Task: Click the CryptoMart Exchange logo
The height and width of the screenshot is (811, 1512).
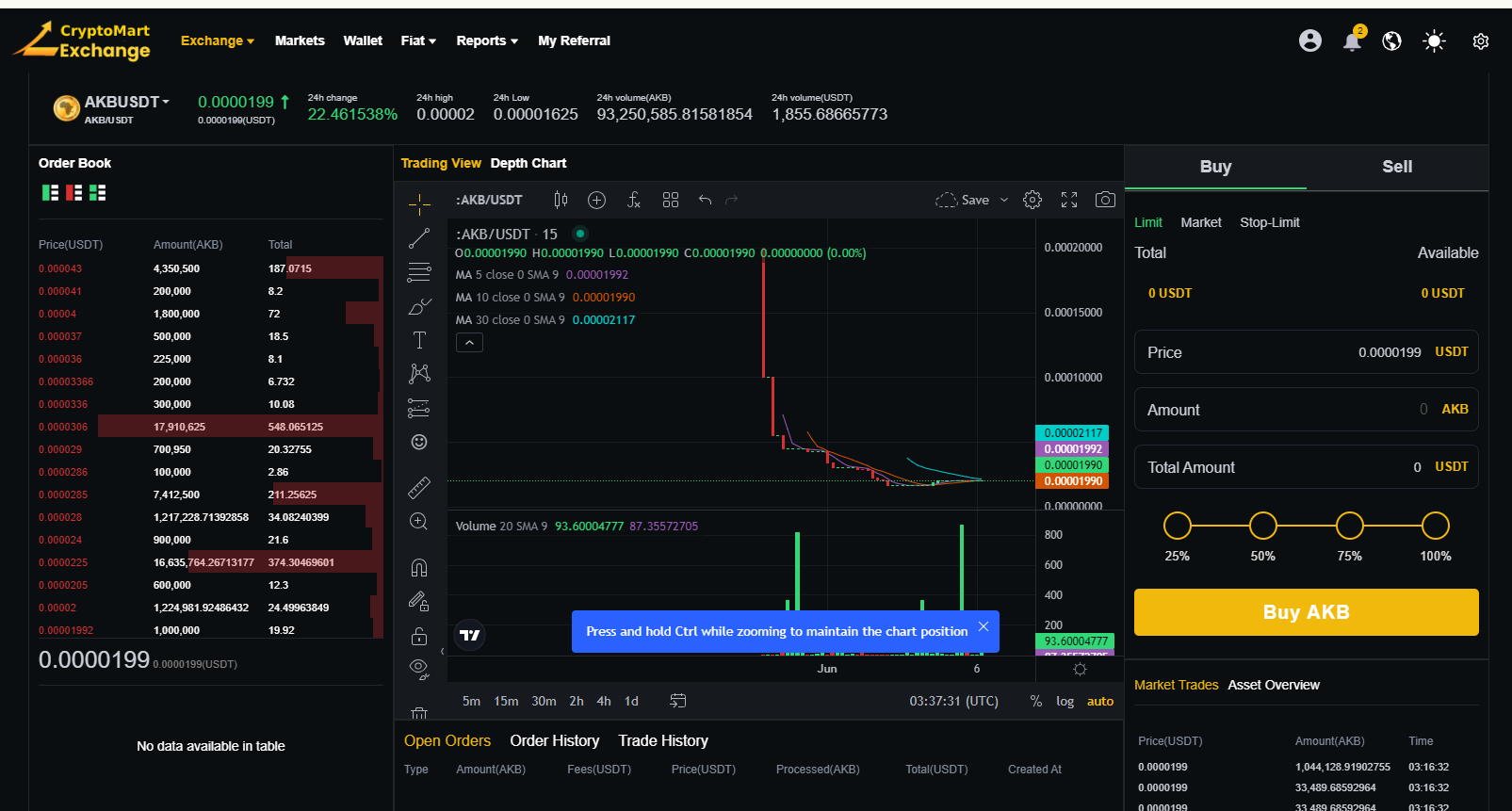Action: pyautogui.click(x=82, y=41)
